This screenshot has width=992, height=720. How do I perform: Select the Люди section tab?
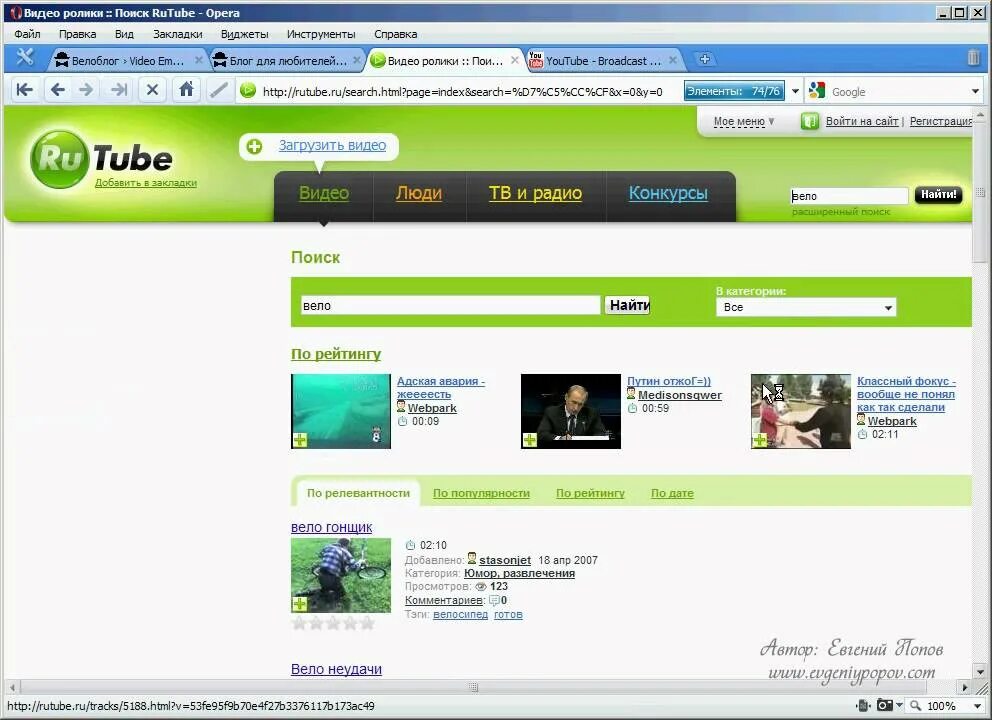point(419,193)
